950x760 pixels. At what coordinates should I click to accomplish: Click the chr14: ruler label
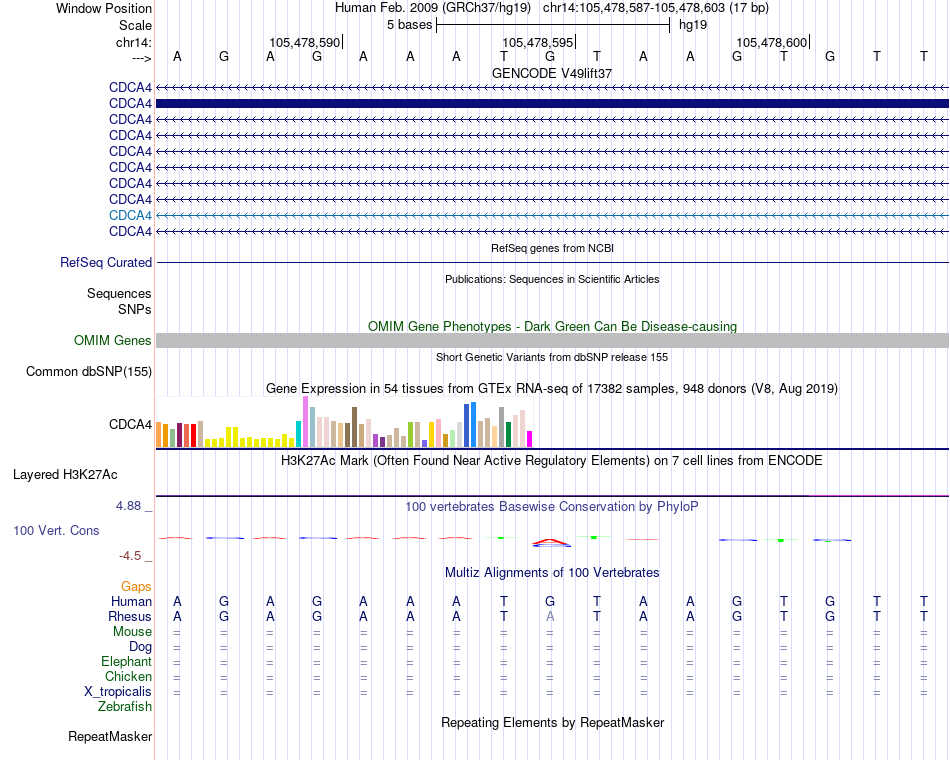134,42
